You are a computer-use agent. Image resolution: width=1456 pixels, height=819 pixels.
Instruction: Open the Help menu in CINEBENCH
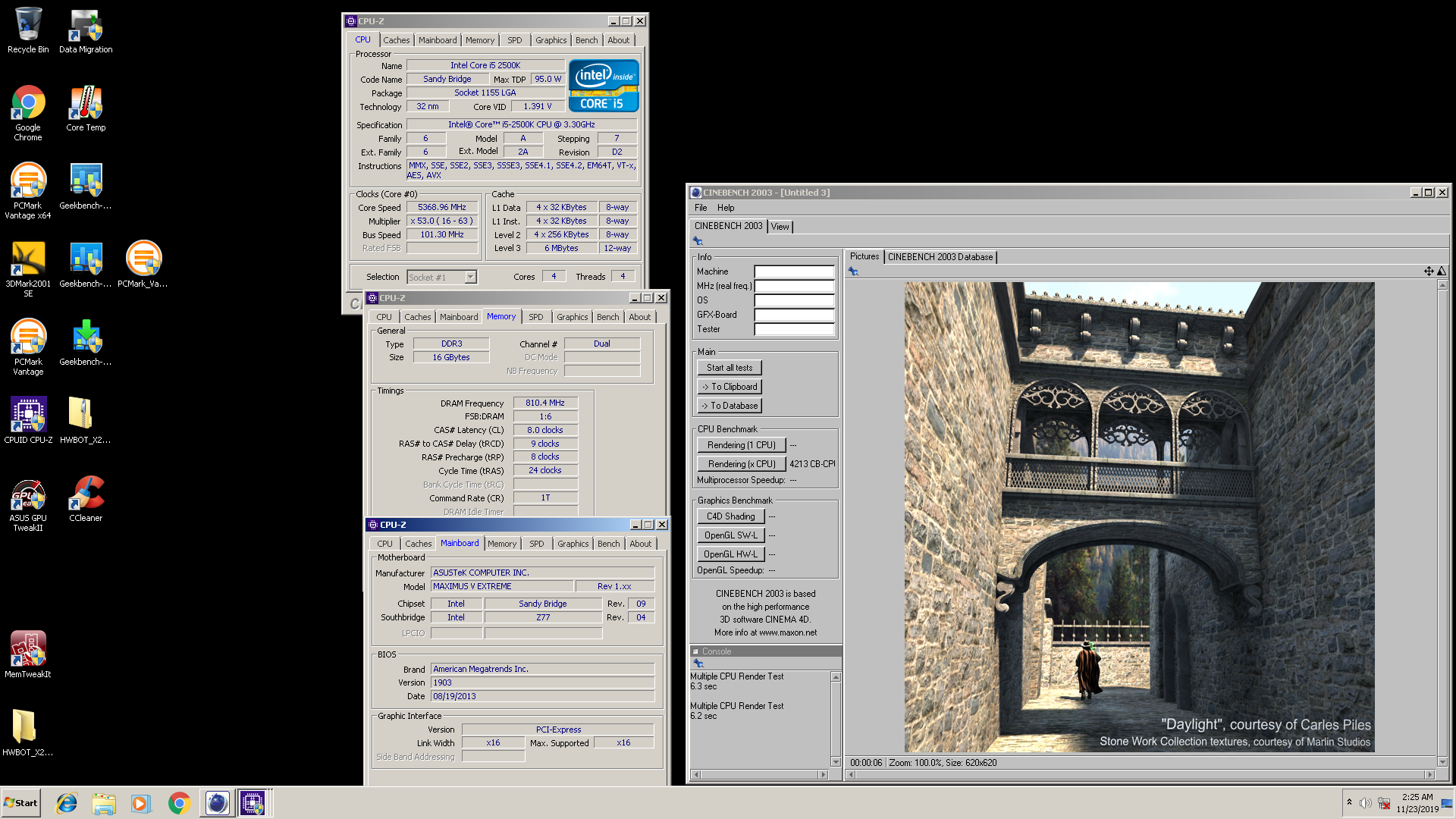point(726,208)
